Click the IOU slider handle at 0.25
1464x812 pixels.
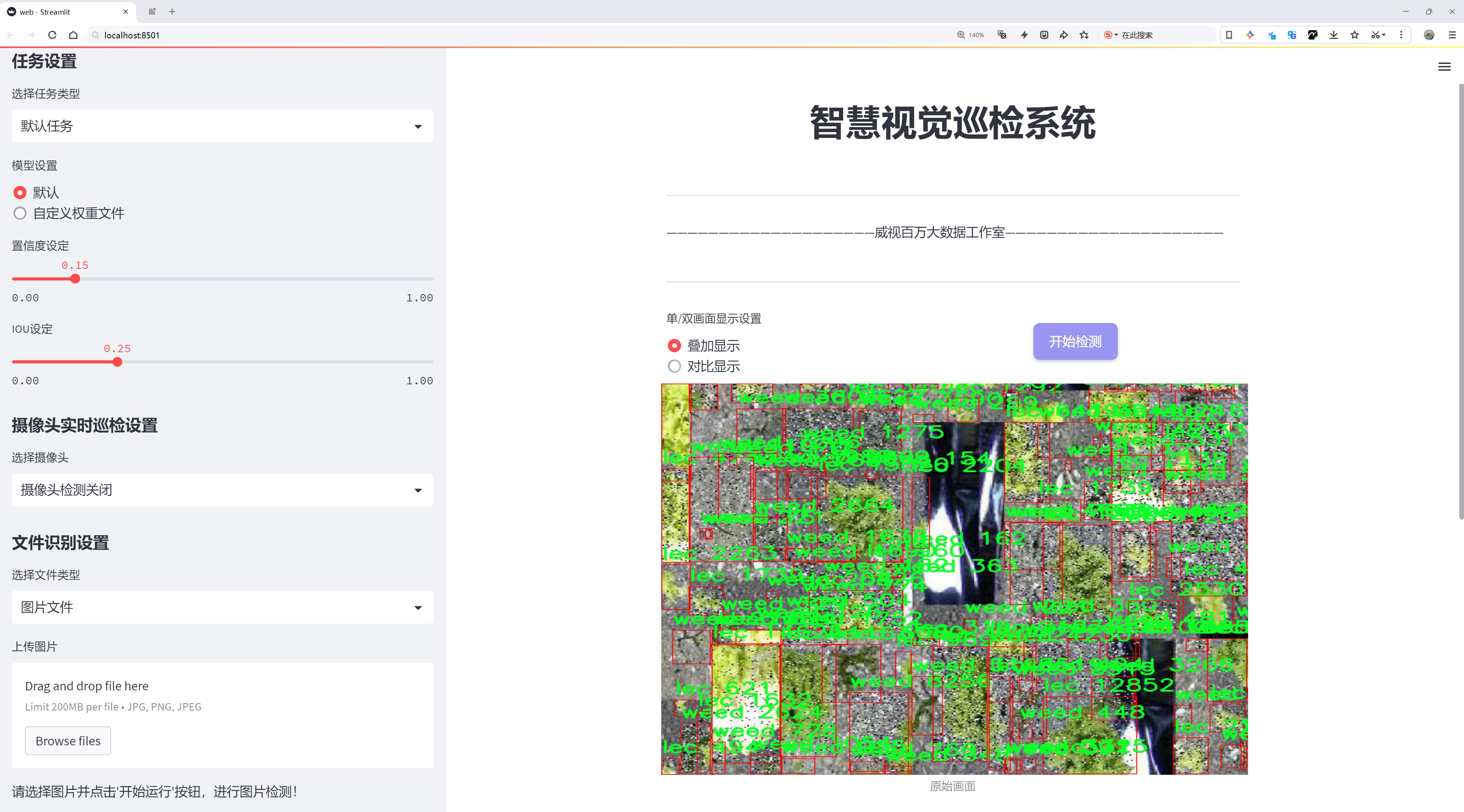click(x=117, y=362)
